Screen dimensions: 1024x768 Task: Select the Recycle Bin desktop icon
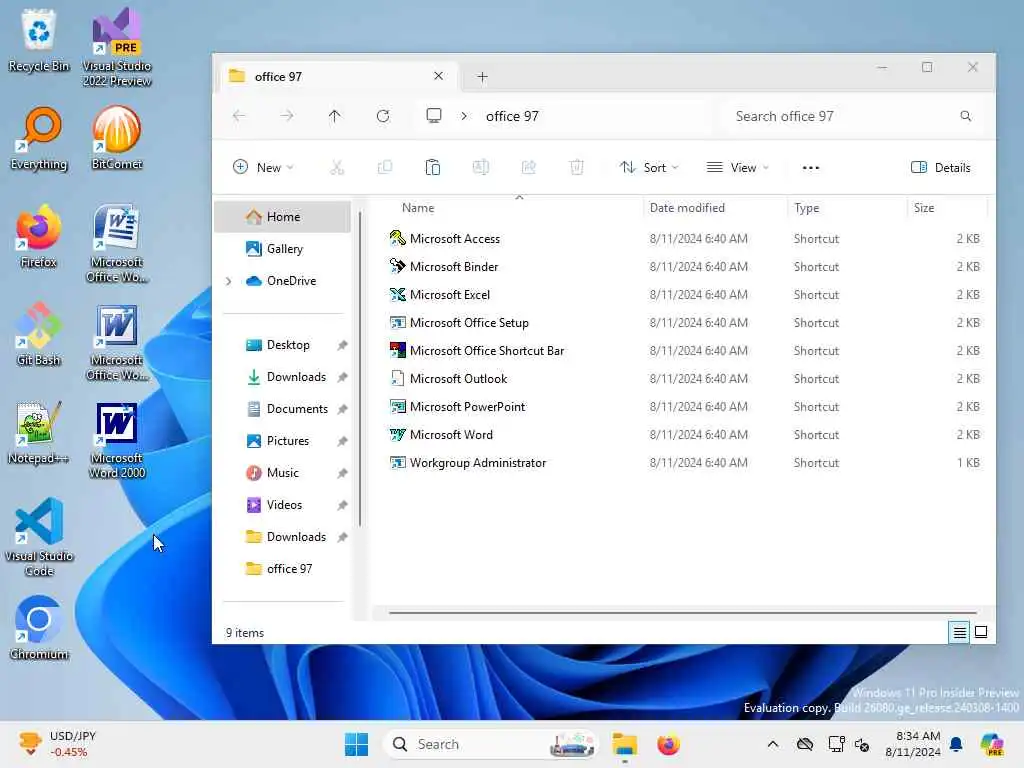pyautogui.click(x=39, y=40)
